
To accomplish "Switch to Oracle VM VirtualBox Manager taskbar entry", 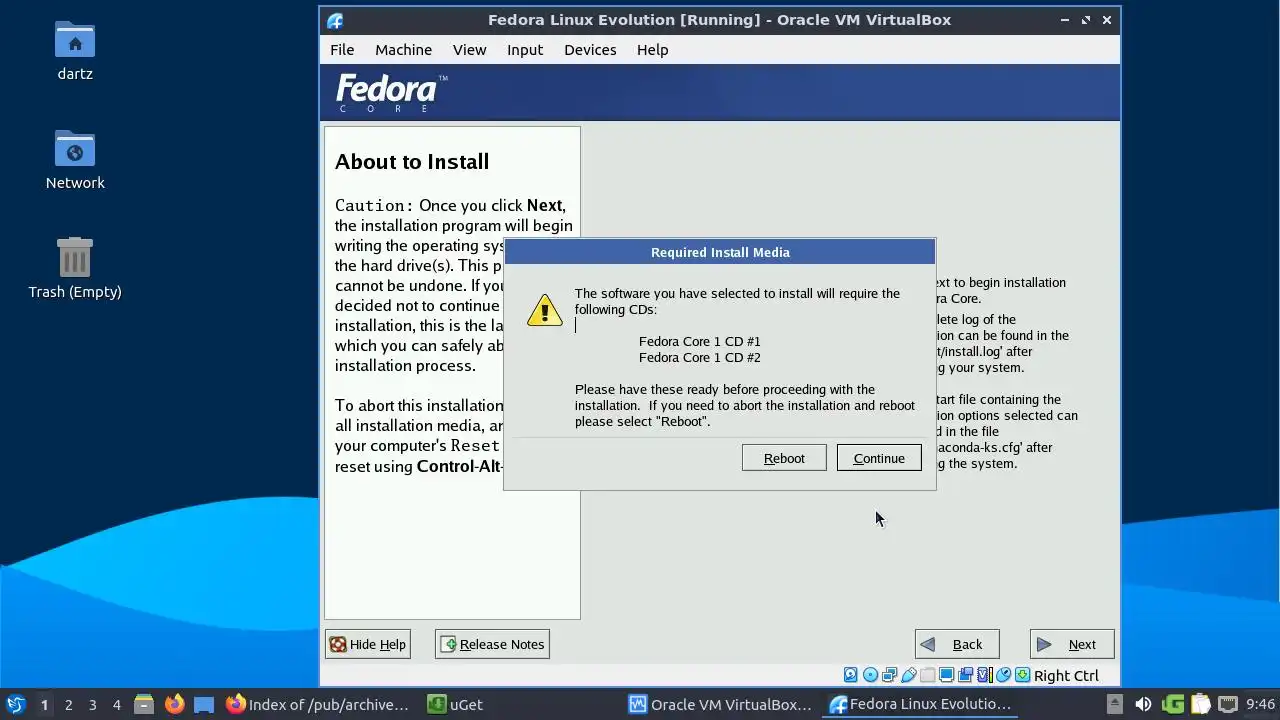I will point(721,704).
